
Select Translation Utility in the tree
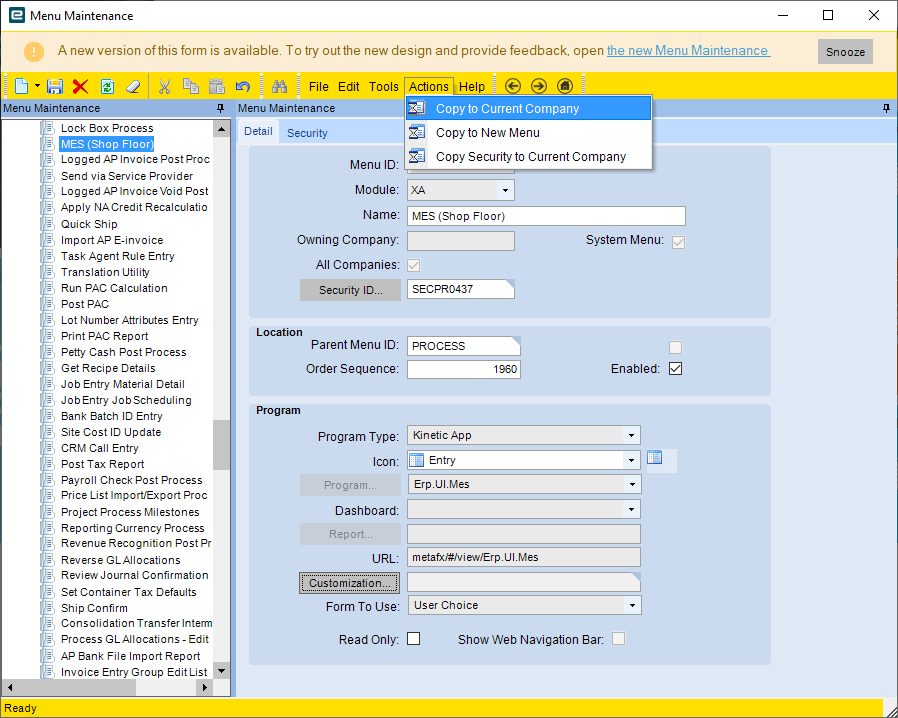coord(105,272)
